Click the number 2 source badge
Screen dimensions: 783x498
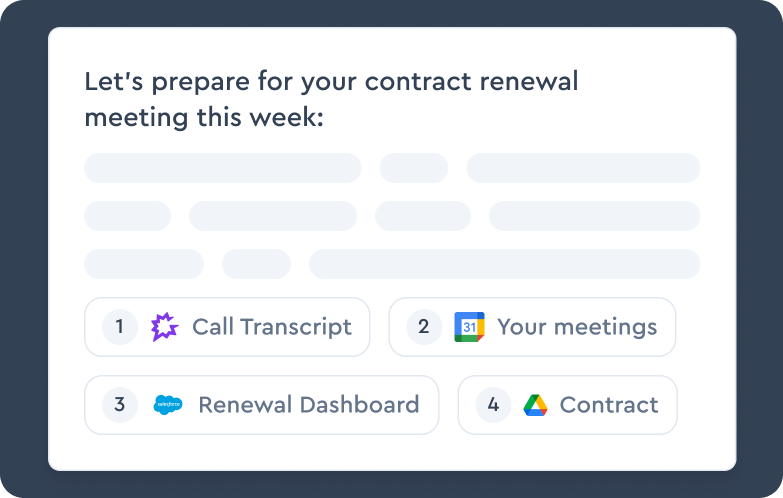pos(424,327)
